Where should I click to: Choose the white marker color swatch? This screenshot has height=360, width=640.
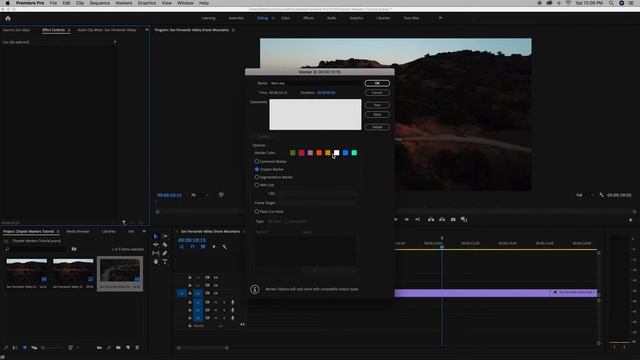(x=336, y=153)
